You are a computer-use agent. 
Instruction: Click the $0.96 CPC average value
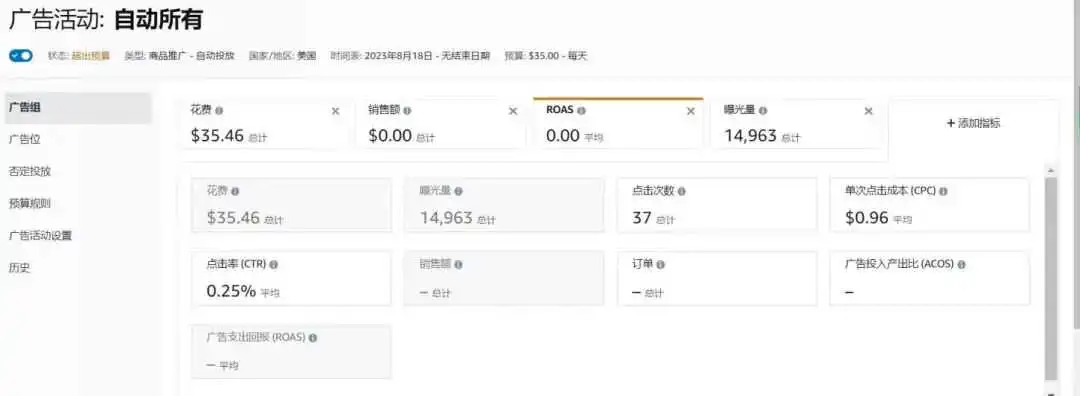coord(866,218)
